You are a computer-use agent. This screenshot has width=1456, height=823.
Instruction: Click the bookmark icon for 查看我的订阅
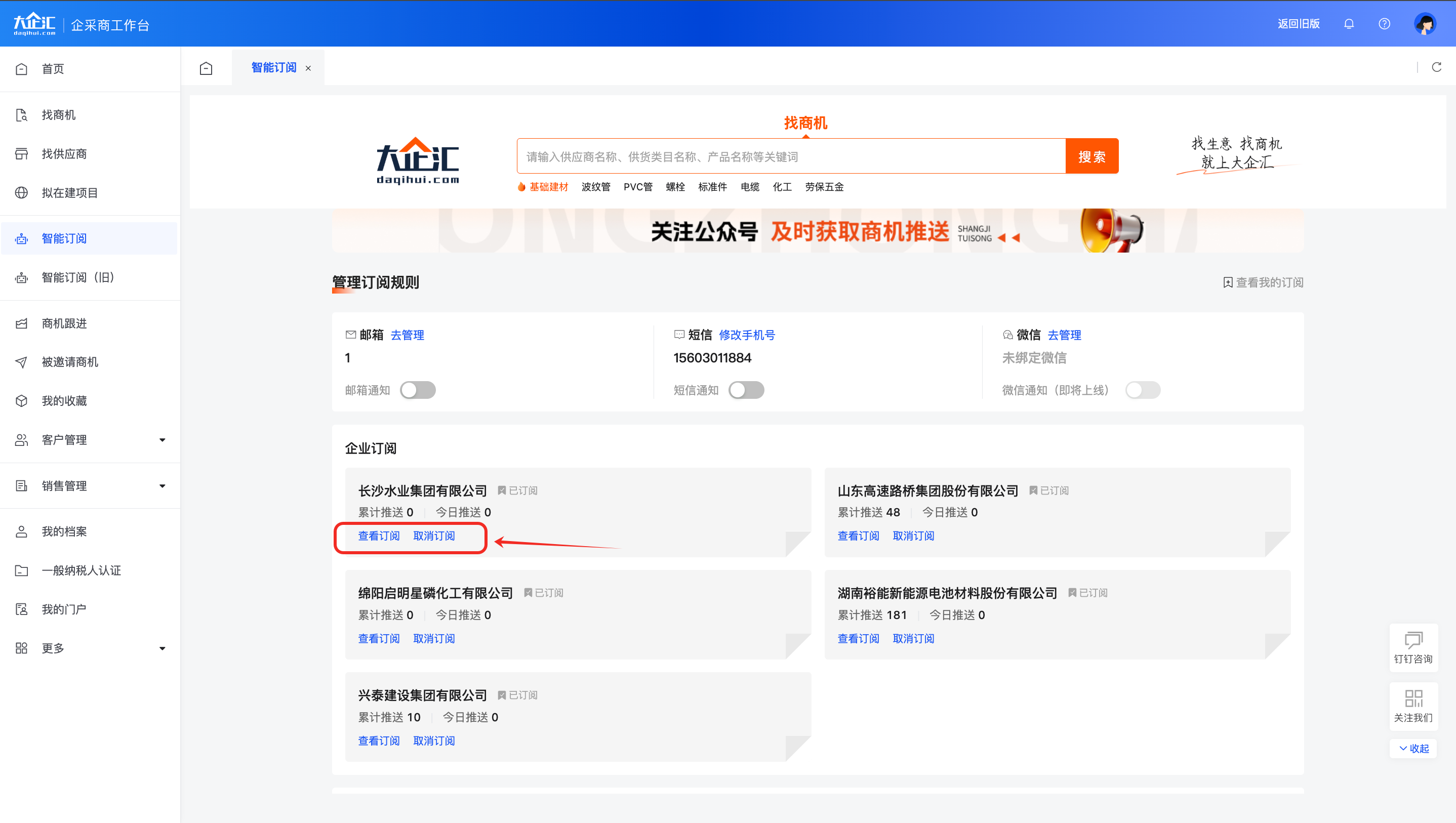click(x=1228, y=282)
